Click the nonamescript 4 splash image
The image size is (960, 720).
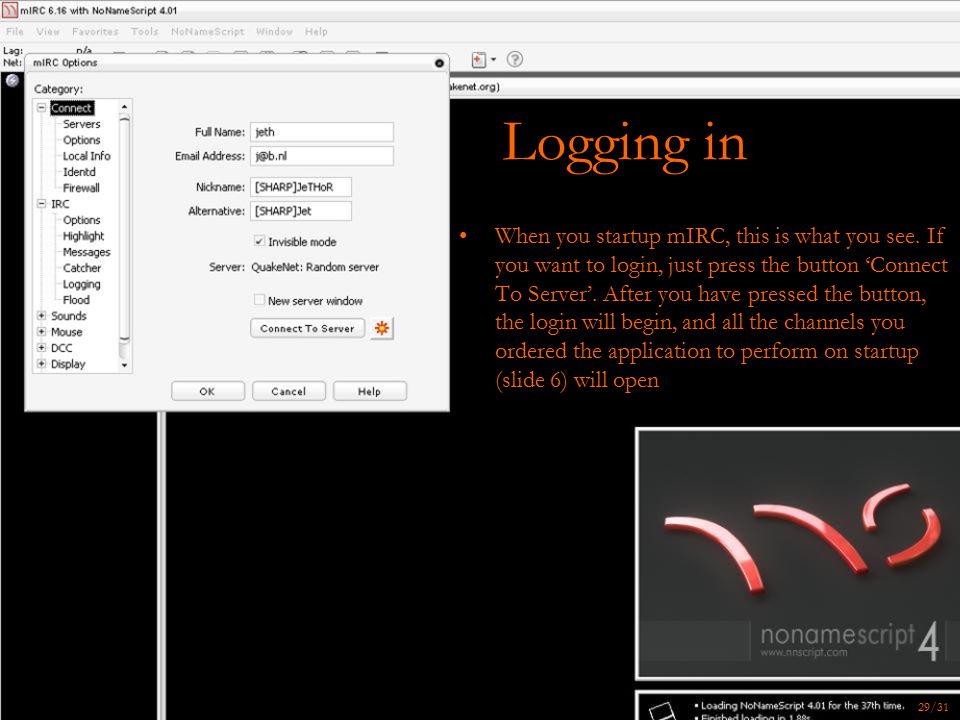click(x=798, y=553)
